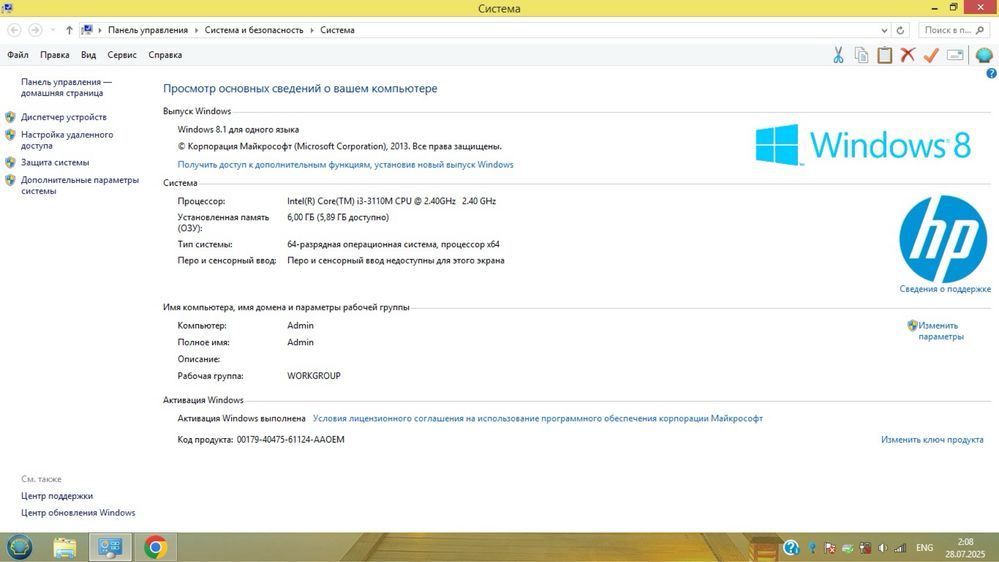
Task: Expand chevron after Панель управления breadcrumb
Action: coord(196,30)
